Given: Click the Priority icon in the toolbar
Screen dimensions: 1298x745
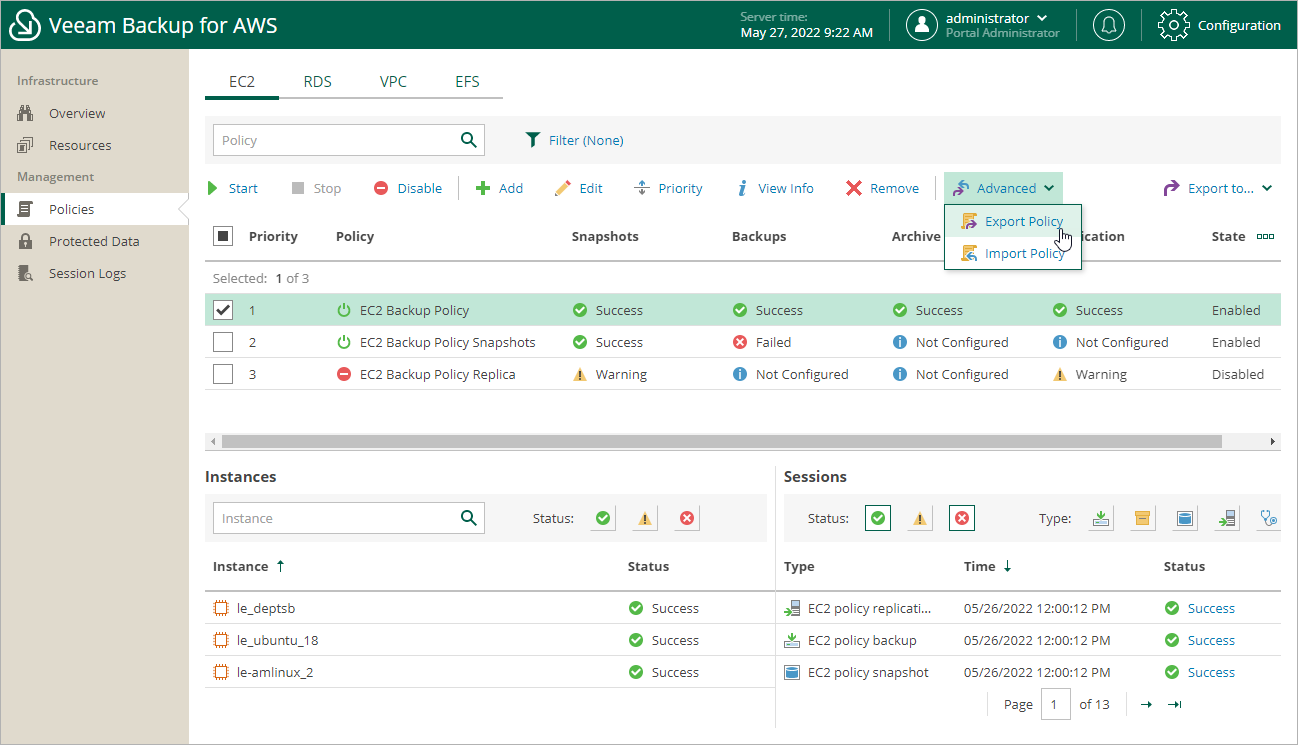Looking at the screenshot, I should pos(668,188).
